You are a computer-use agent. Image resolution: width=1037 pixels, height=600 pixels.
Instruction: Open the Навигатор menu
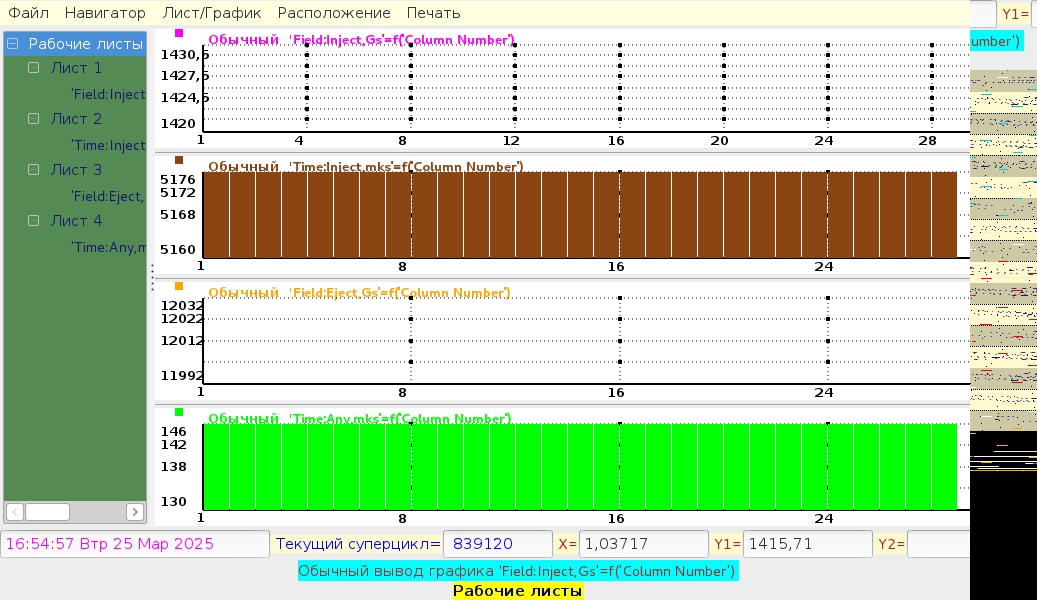pyautogui.click(x=105, y=13)
